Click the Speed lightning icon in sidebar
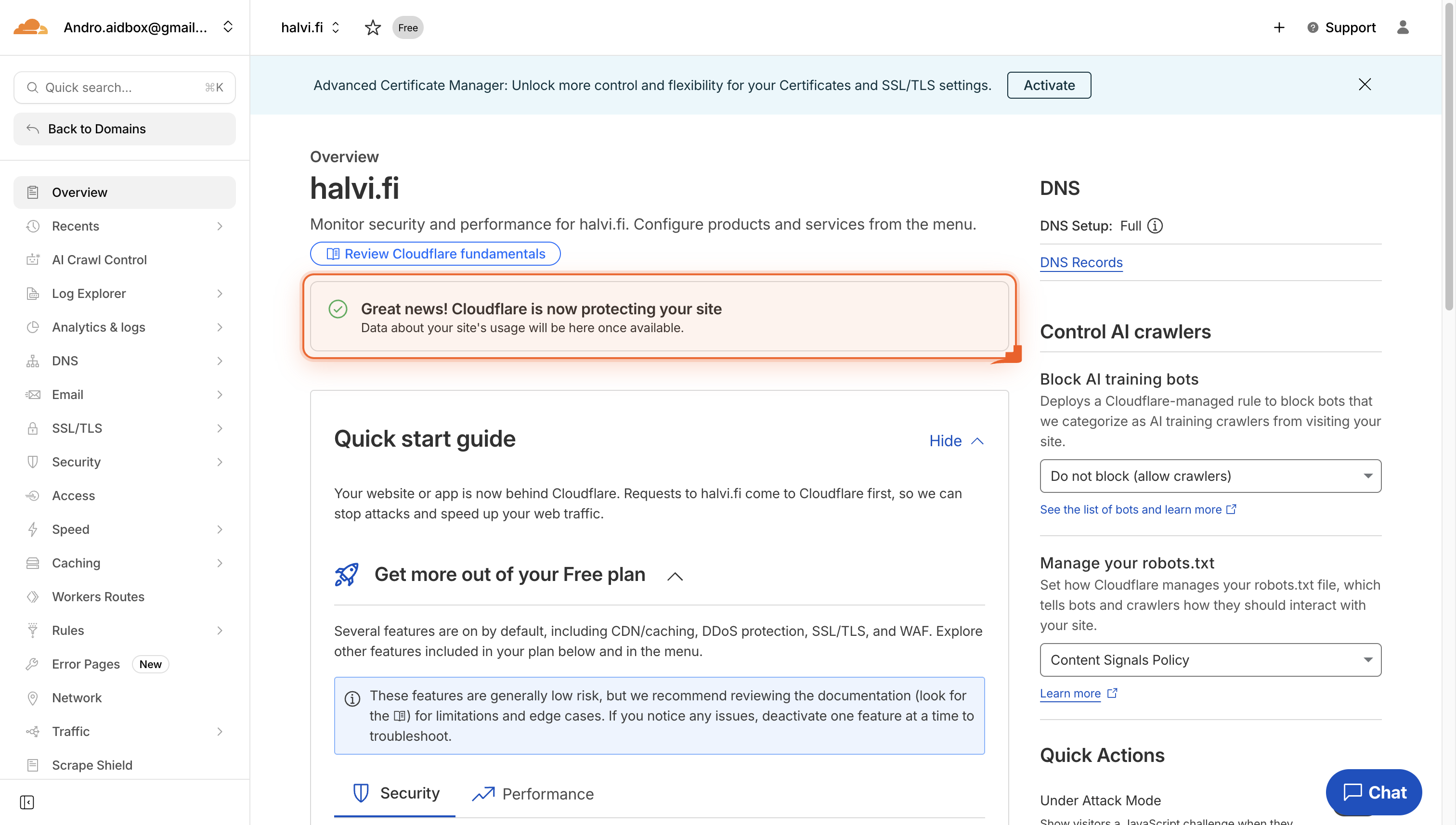 tap(32, 529)
